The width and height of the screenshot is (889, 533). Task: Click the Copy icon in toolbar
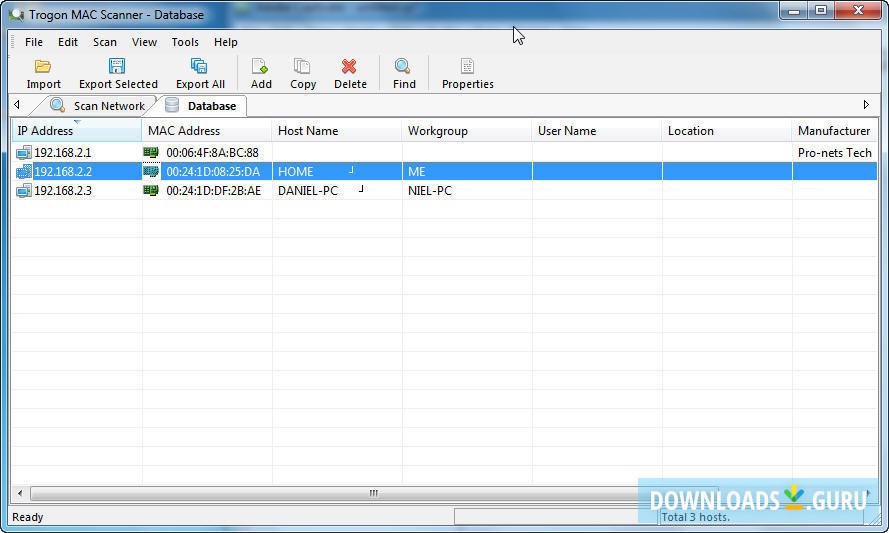(302, 66)
